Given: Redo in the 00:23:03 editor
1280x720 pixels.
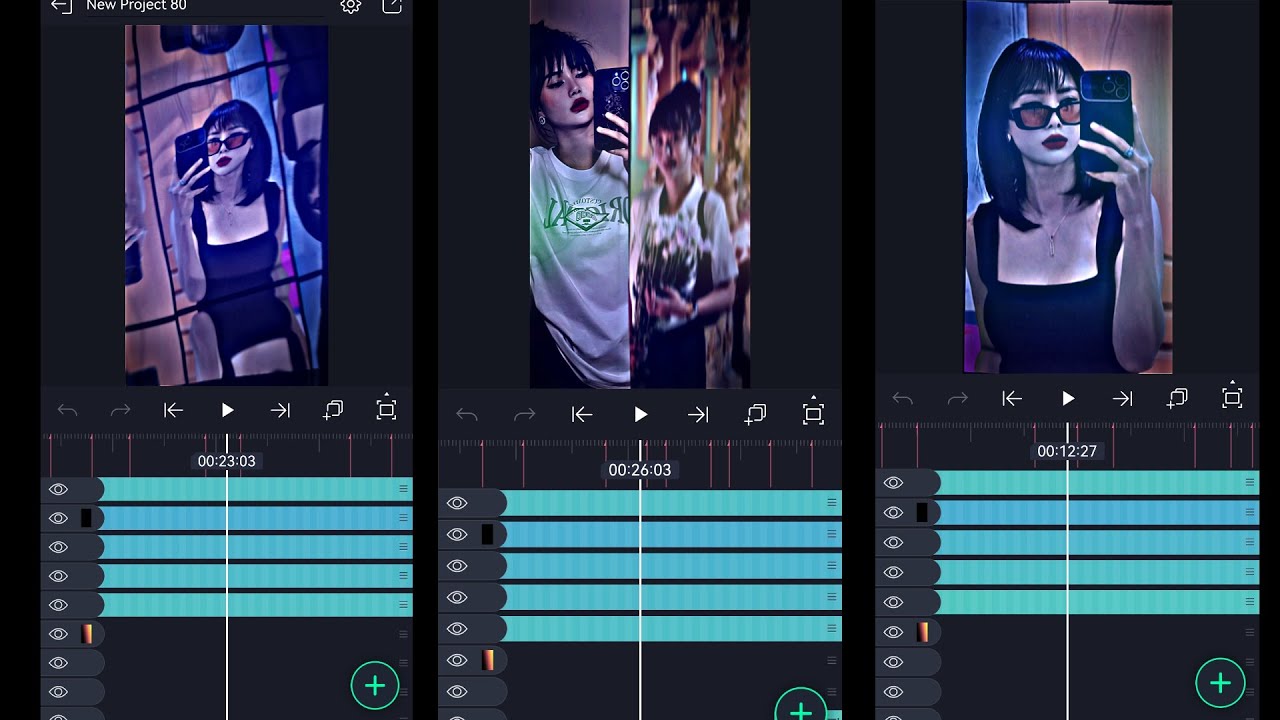Looking at the screenshot, I should (120, 410).
